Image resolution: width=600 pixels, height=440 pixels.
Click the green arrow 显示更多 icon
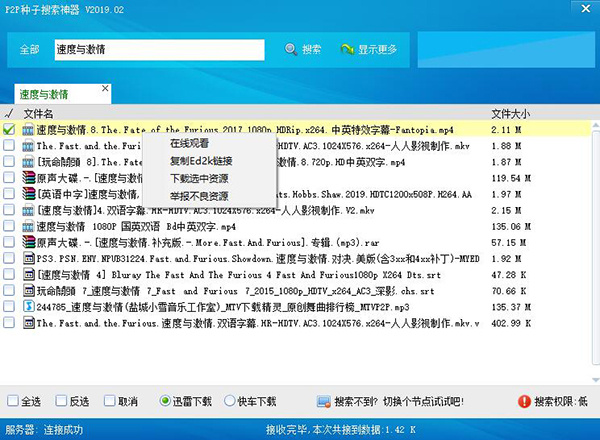click(x=347, y=49)
